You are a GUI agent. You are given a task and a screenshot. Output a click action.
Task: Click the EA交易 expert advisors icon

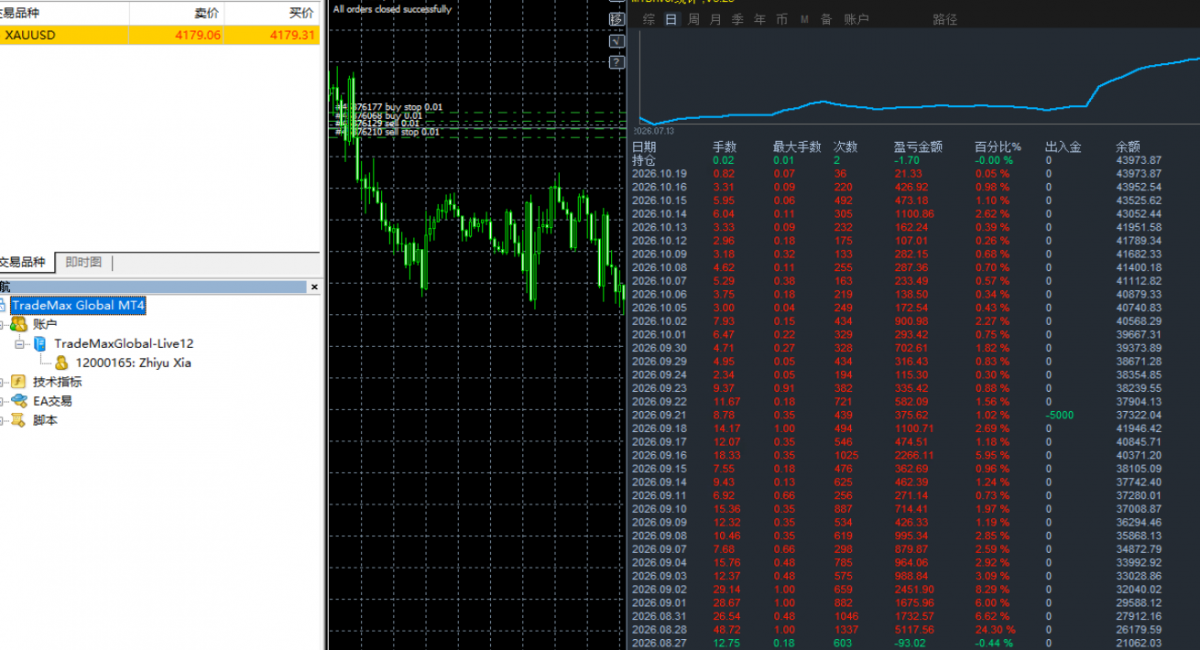18,401
